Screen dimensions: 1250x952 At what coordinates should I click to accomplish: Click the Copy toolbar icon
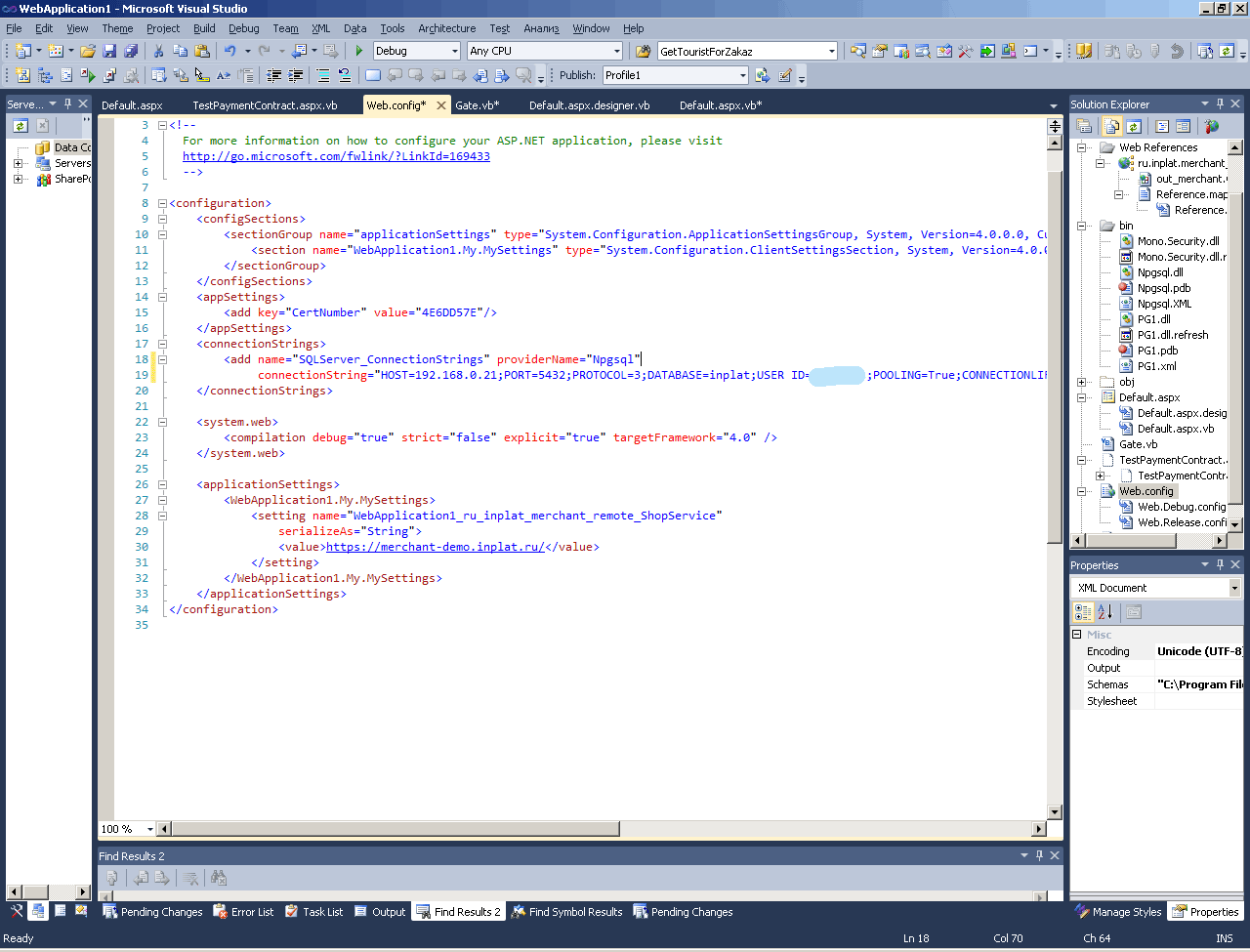click(181, 51)
